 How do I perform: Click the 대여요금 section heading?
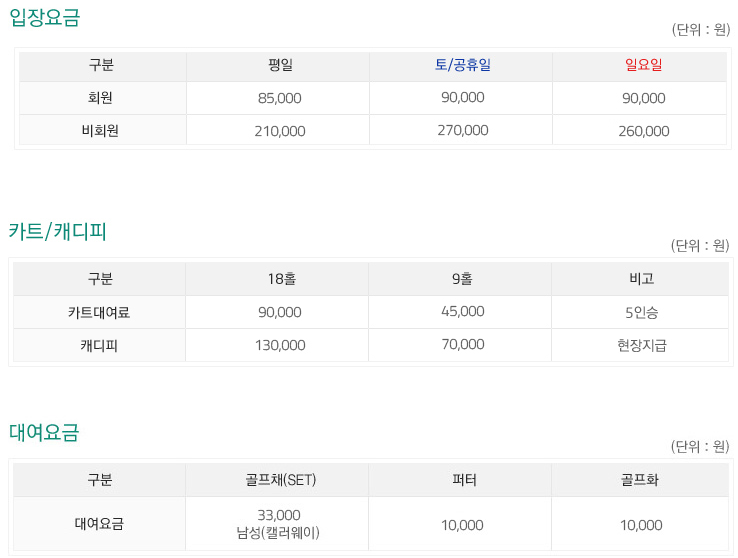click(x=44, y=432)
